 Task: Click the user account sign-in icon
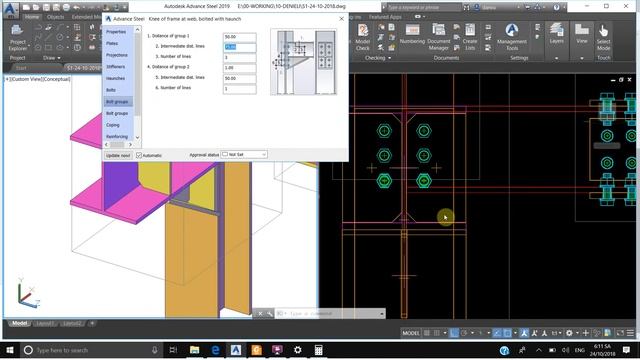[x=477, y=7]
